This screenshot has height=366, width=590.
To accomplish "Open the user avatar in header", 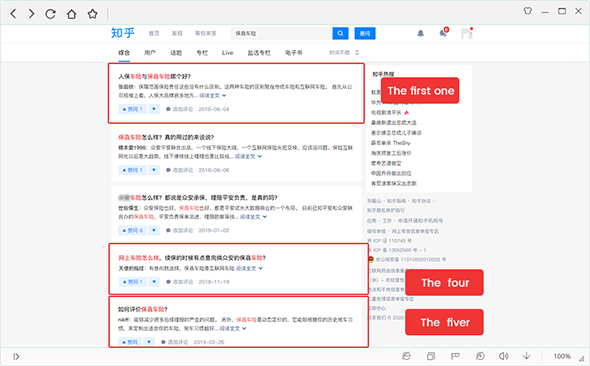I will pos(467,33).
